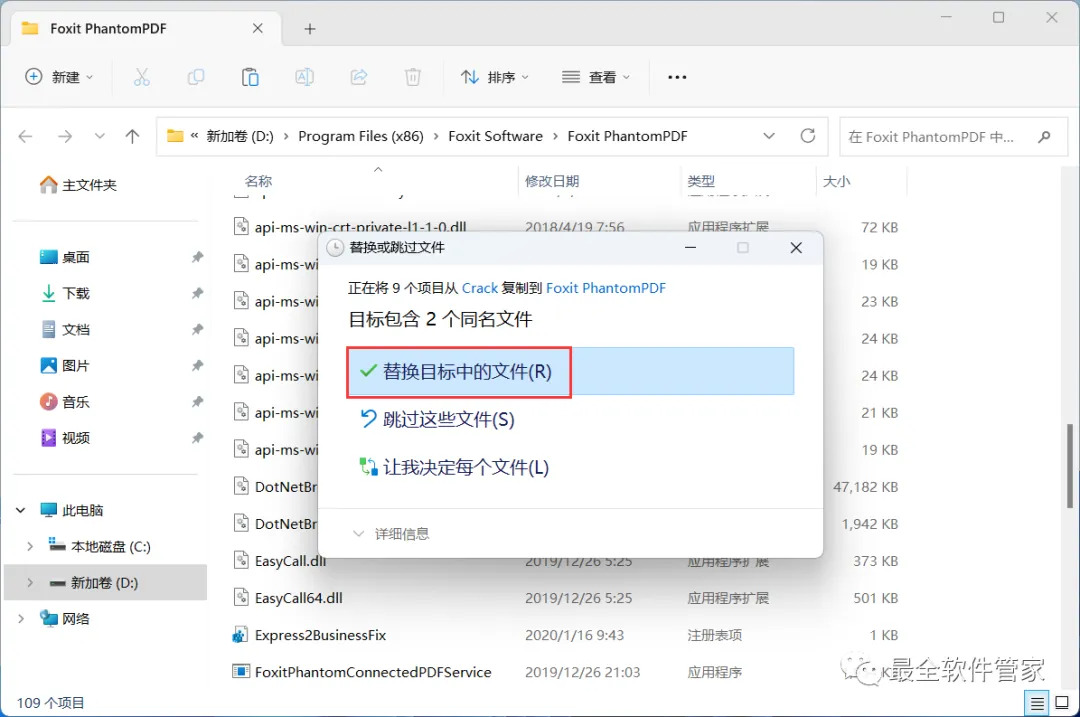Go back with the left arrow

point(25,136)
